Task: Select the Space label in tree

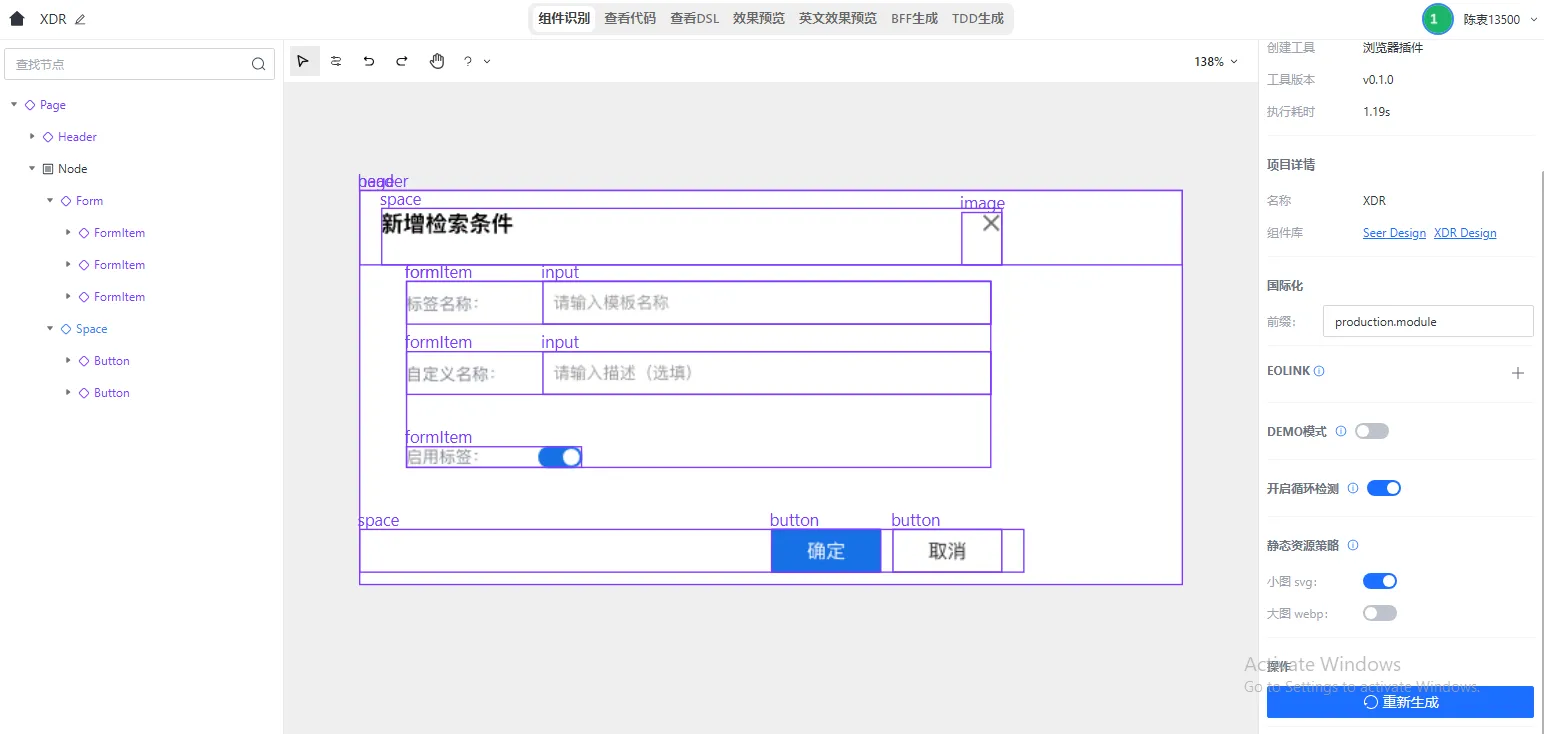Action: tap(91, 329)
